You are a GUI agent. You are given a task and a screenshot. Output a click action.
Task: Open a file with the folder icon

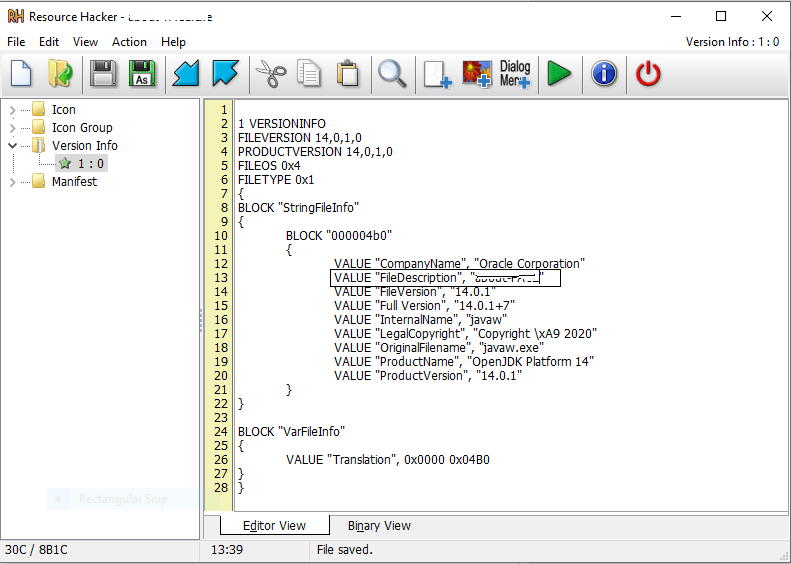click(x=60, y=74)
